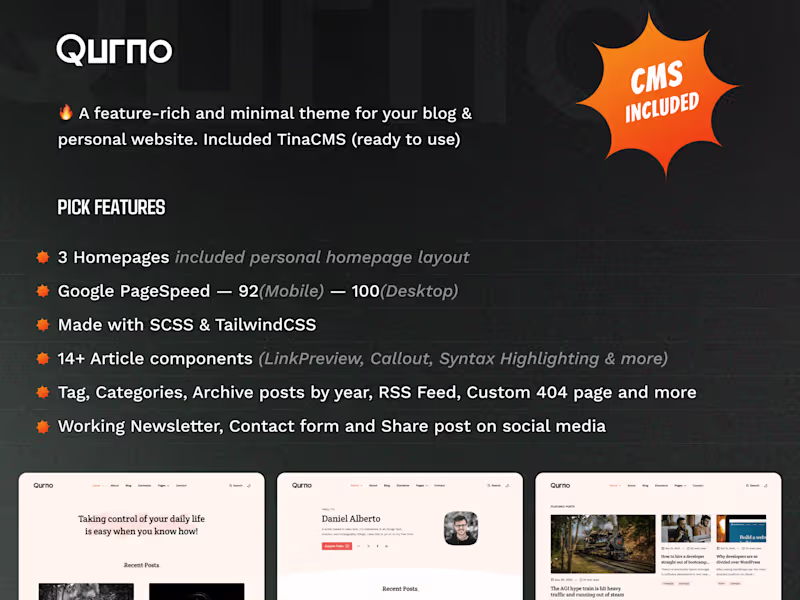Click the red button under Daniel Alberto
800x600 pixels.
pyautogui.click(x=337, y=546)
